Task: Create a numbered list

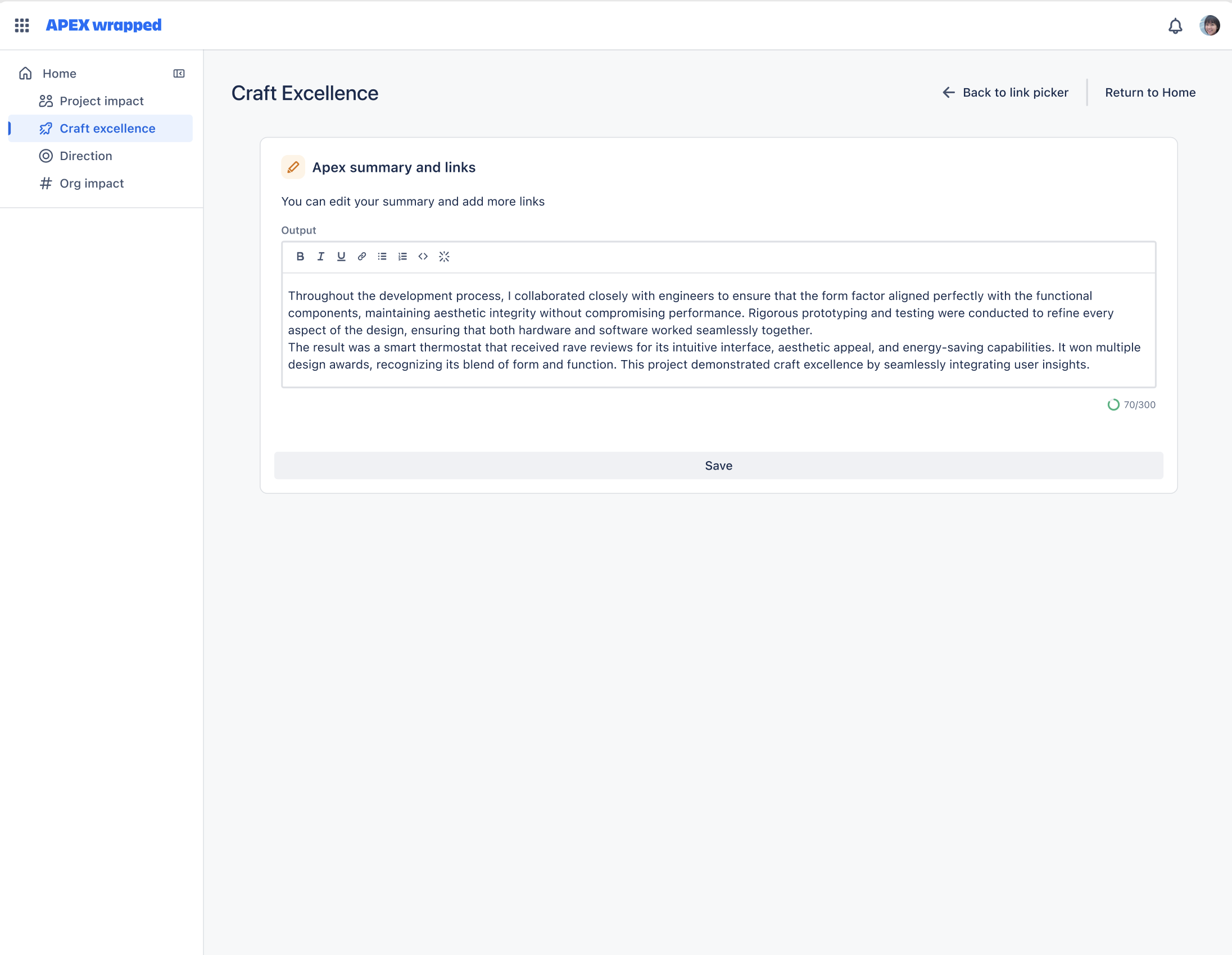Action: (402, 257)
